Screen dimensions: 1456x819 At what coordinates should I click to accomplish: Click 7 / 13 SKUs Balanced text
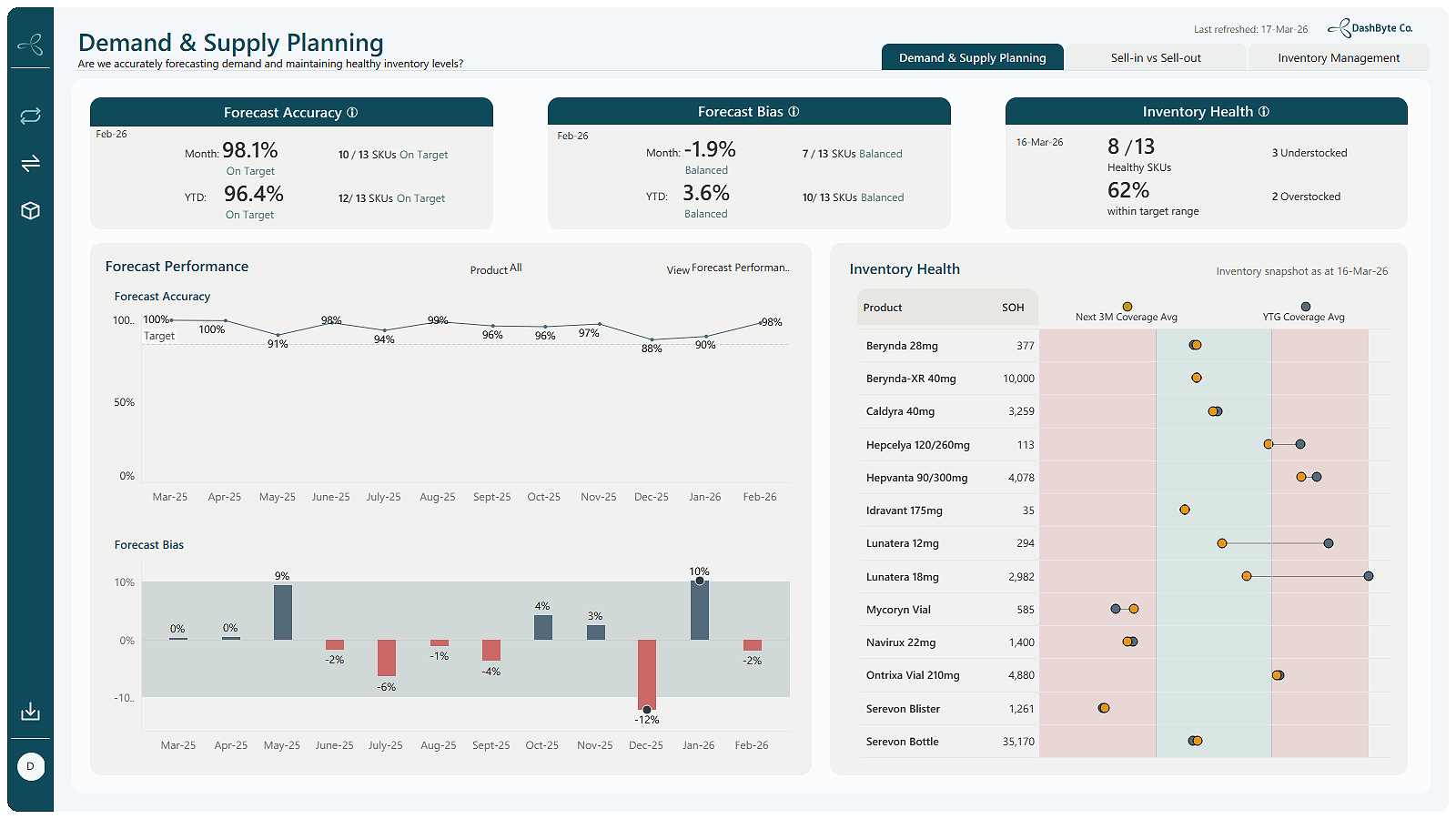(x=852, y=154)
